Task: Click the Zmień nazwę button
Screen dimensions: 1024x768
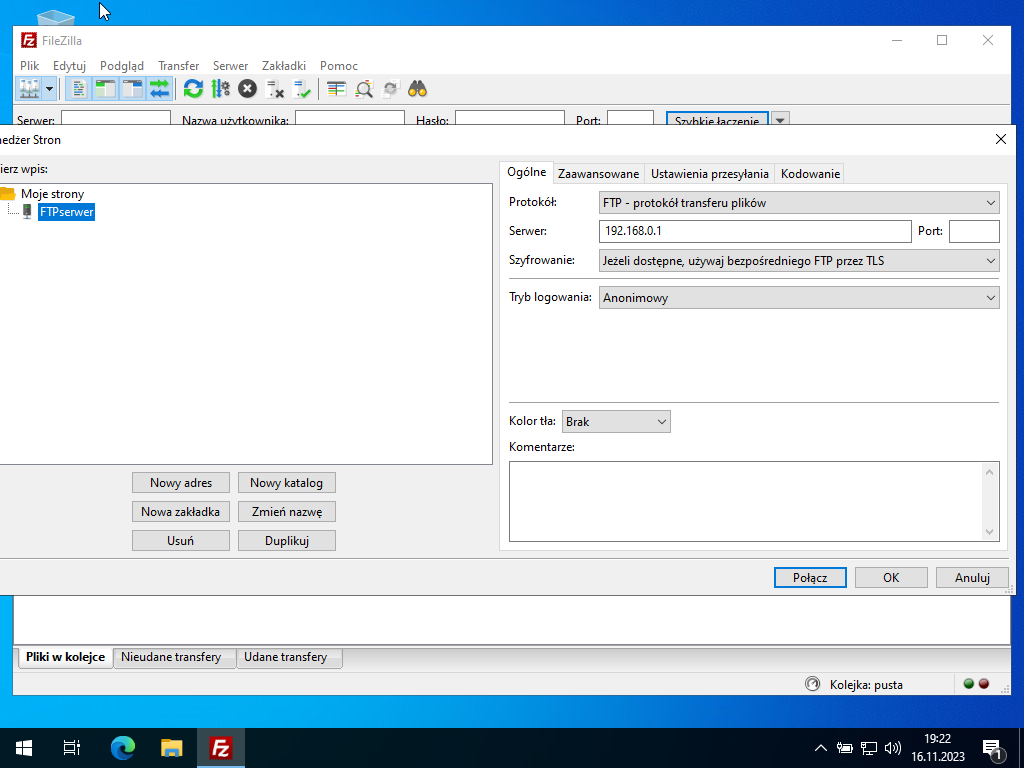Action: [287, 511]
